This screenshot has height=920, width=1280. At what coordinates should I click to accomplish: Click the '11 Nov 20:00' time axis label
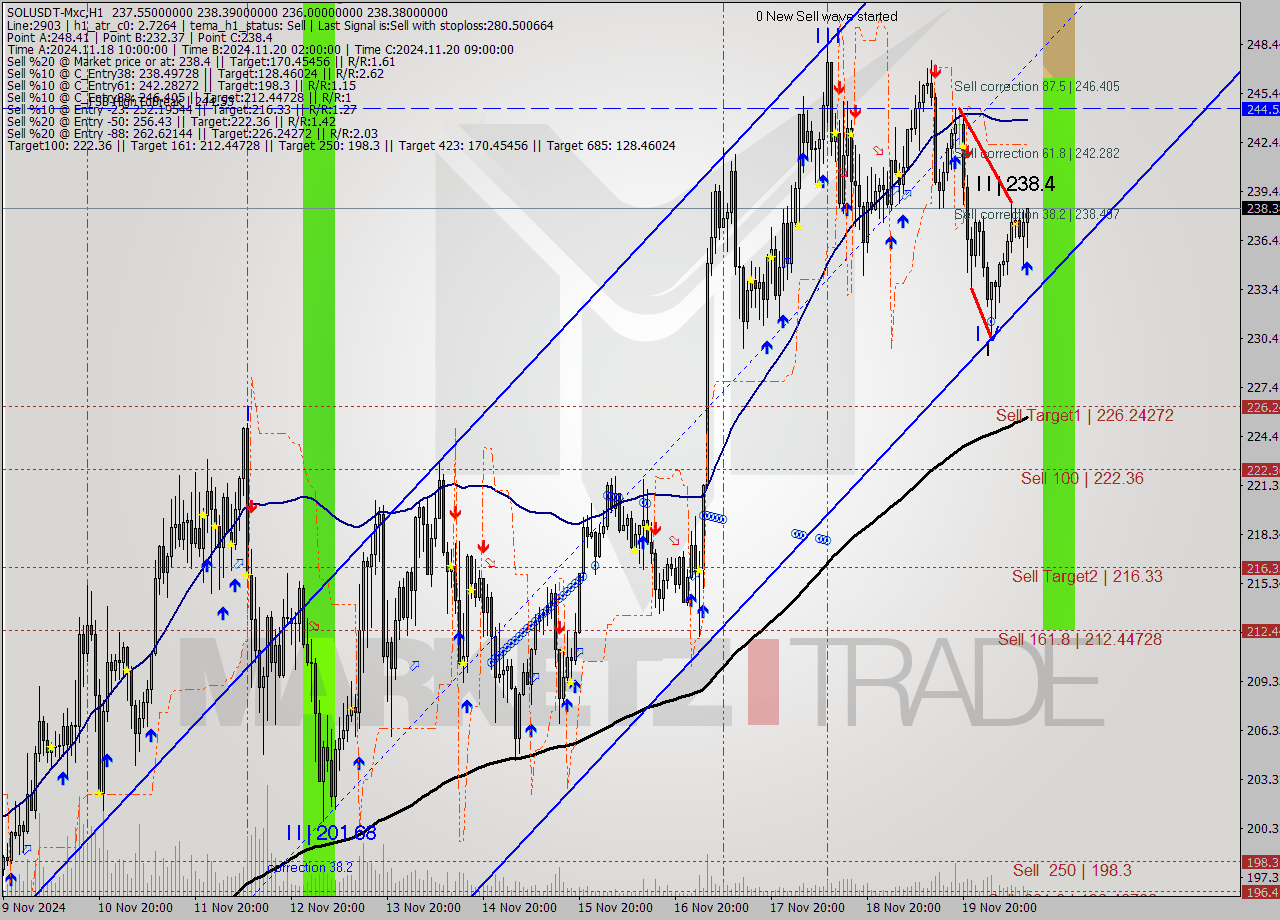tap(231, 908)
